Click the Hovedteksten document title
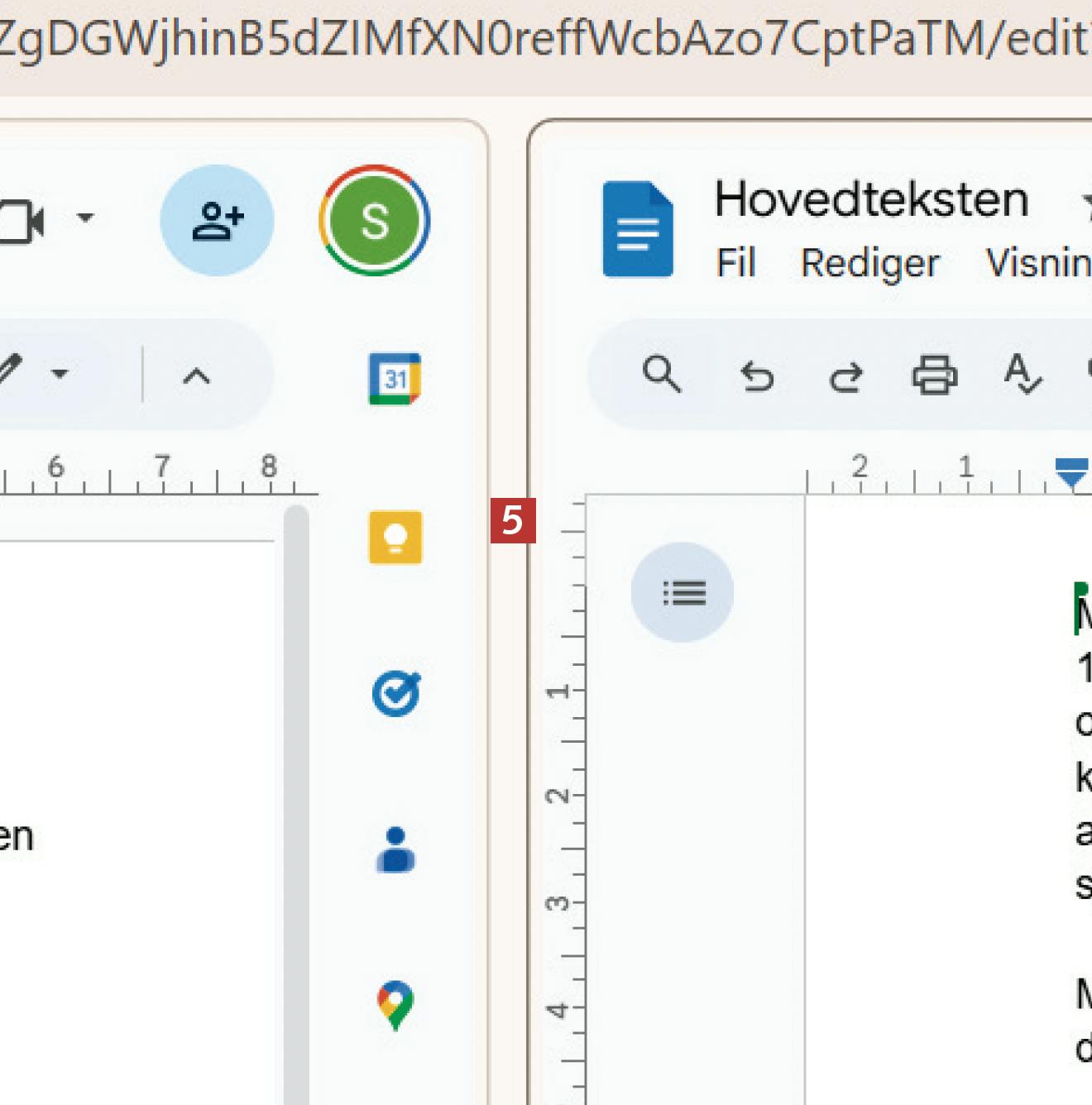1092x1105 pixels. [871, 200]
